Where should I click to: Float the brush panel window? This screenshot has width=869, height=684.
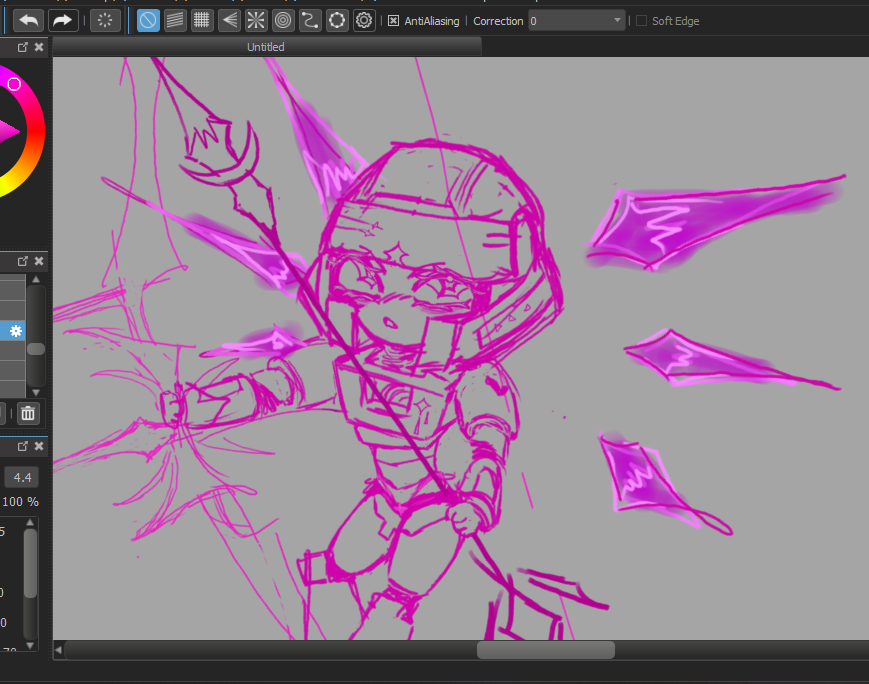pos(23,446)
